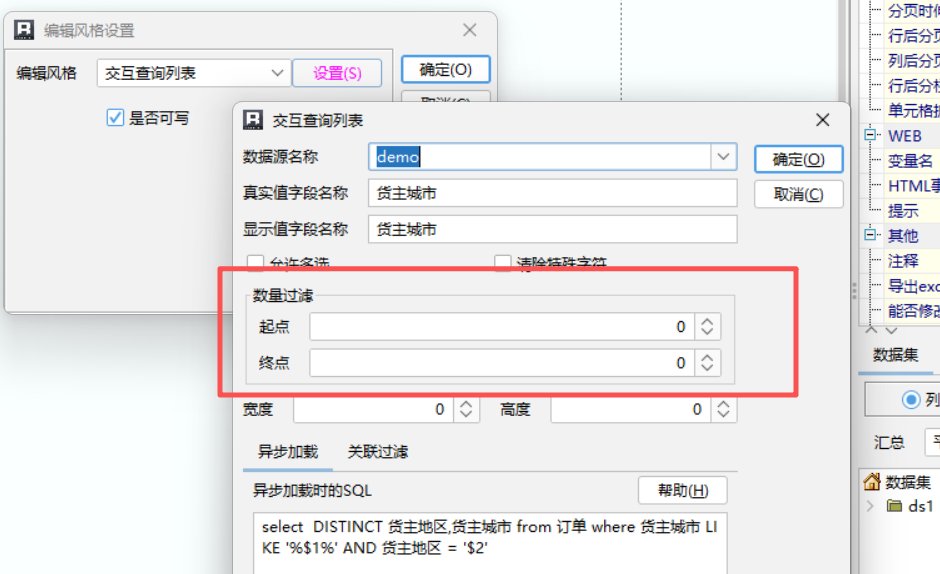Click the down chevron above 数据集 panel
Screen dimensions: 940x574
[891, 330]
